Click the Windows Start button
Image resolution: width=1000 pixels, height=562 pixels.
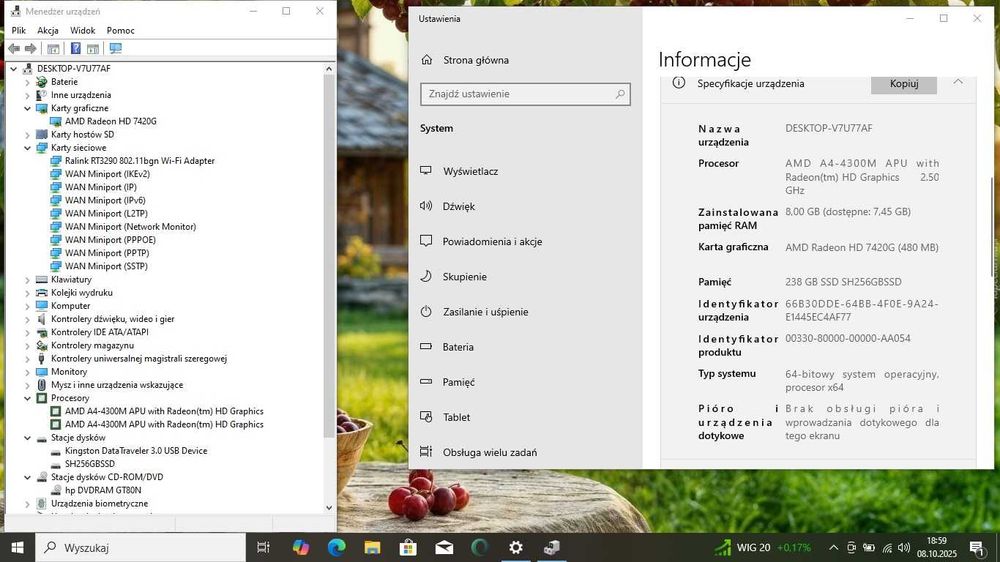tap(18, 547)
